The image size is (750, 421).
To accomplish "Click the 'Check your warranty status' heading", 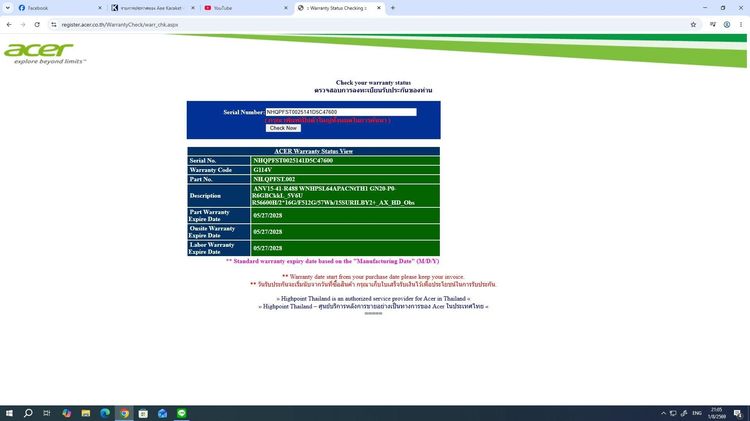I will coord(373,83).
